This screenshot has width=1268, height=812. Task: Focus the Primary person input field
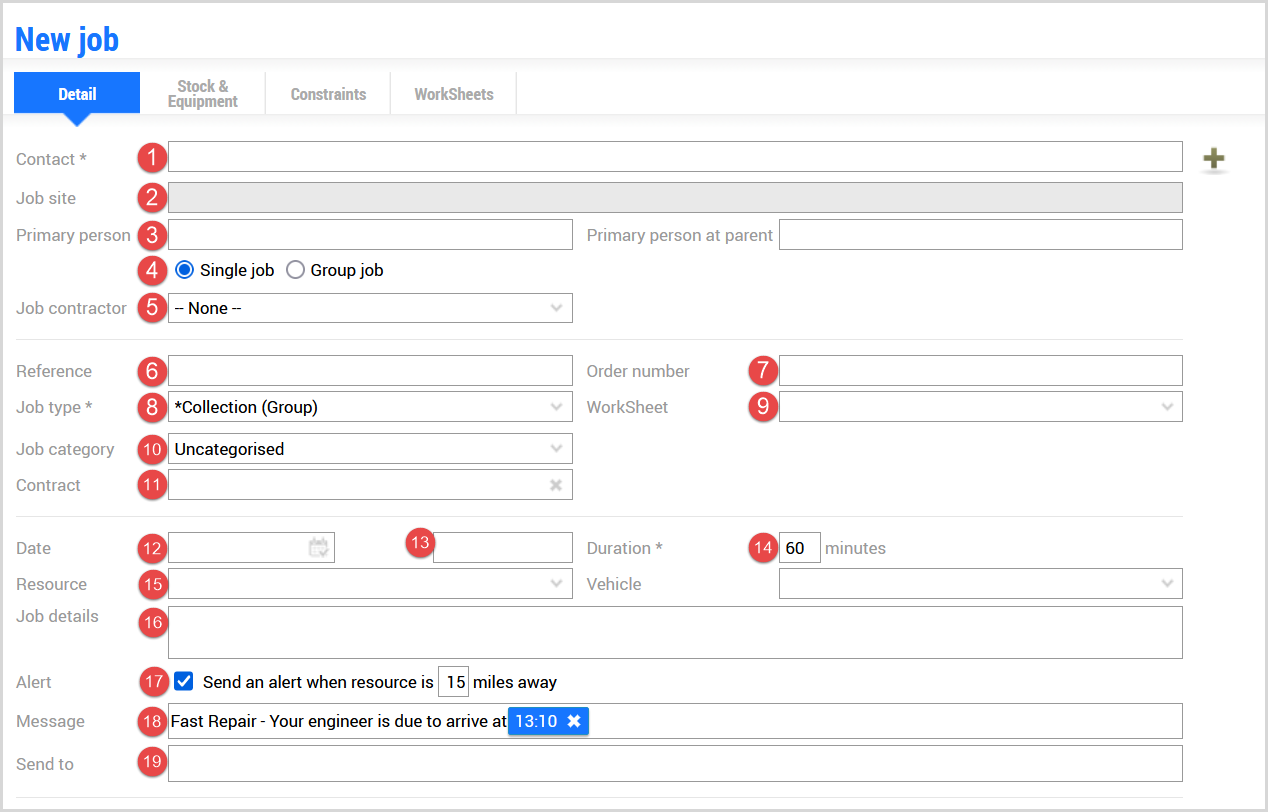pos(370,235)
